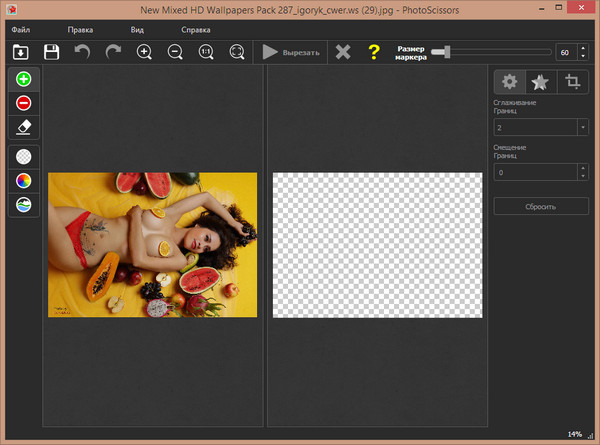
Task: Zoom out with the minus magnifier
Action: click(x=175, y=52)
